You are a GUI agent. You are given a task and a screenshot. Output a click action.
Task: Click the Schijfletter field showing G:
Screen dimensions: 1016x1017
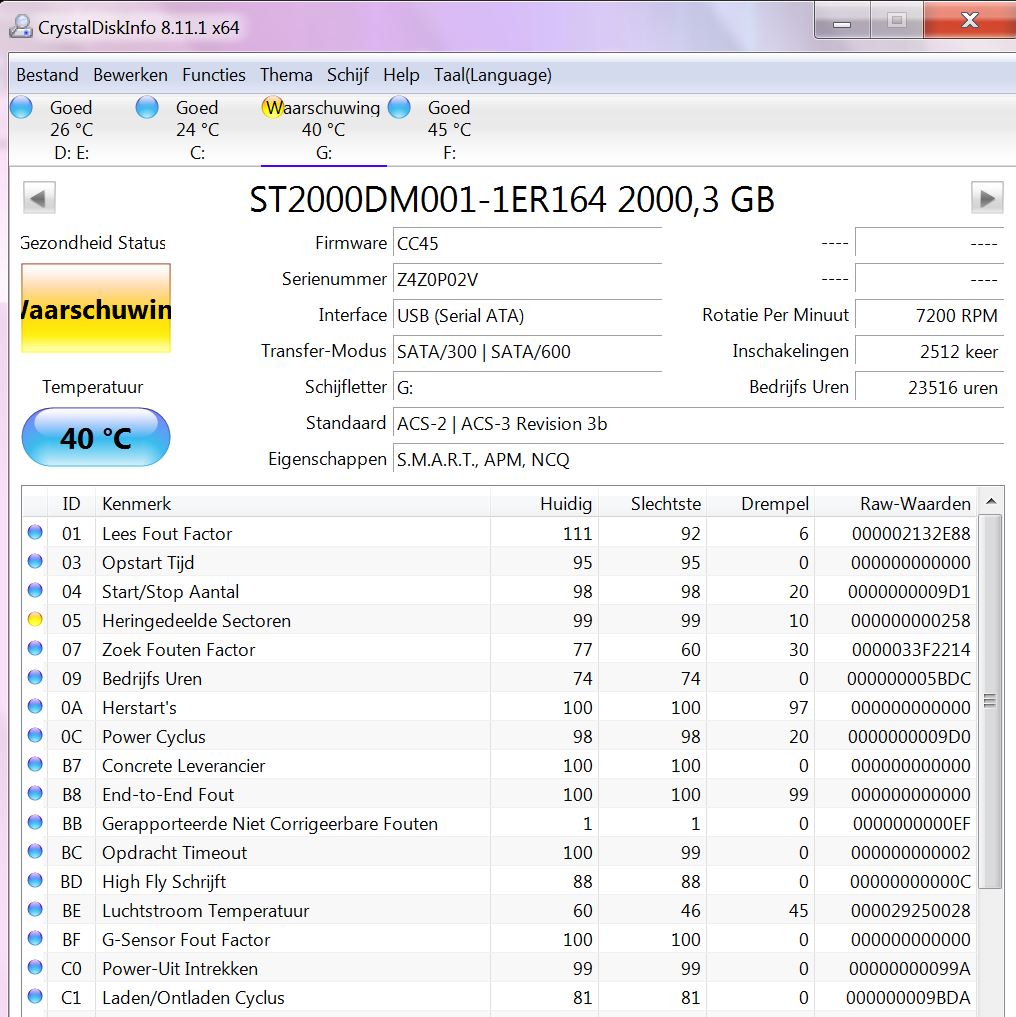[x=527, y=388]
